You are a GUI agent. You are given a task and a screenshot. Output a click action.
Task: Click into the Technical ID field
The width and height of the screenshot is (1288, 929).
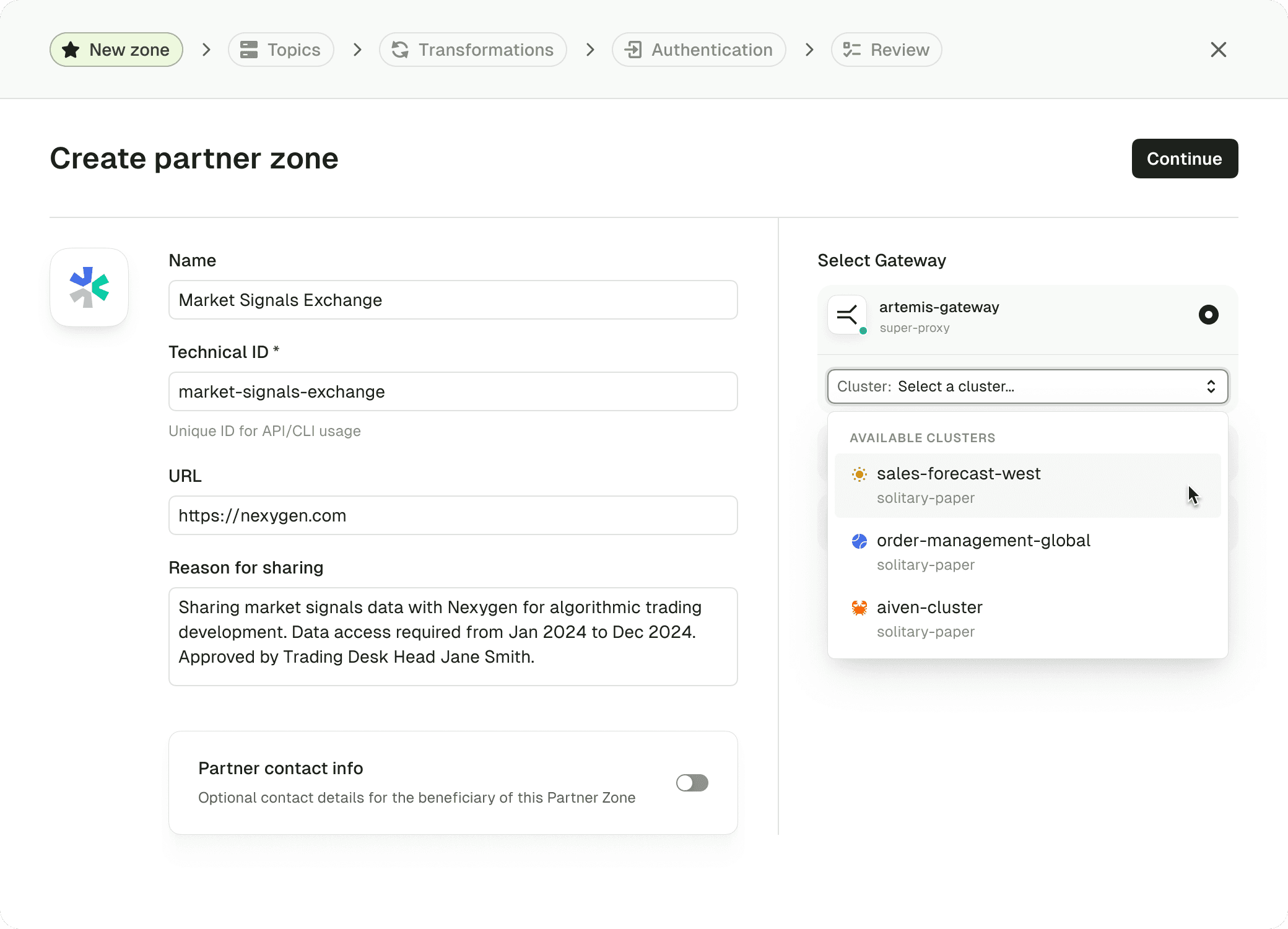[x=453, y=391]
